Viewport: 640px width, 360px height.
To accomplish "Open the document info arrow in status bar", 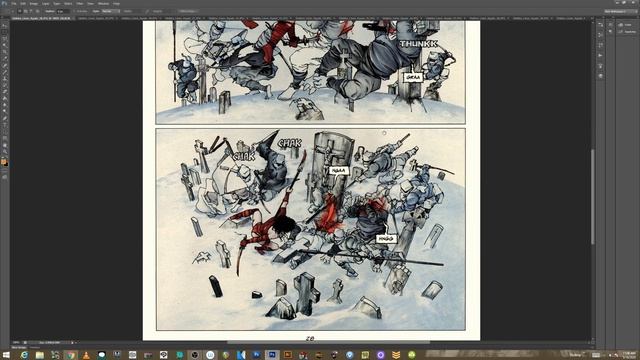I will [73, 342].
